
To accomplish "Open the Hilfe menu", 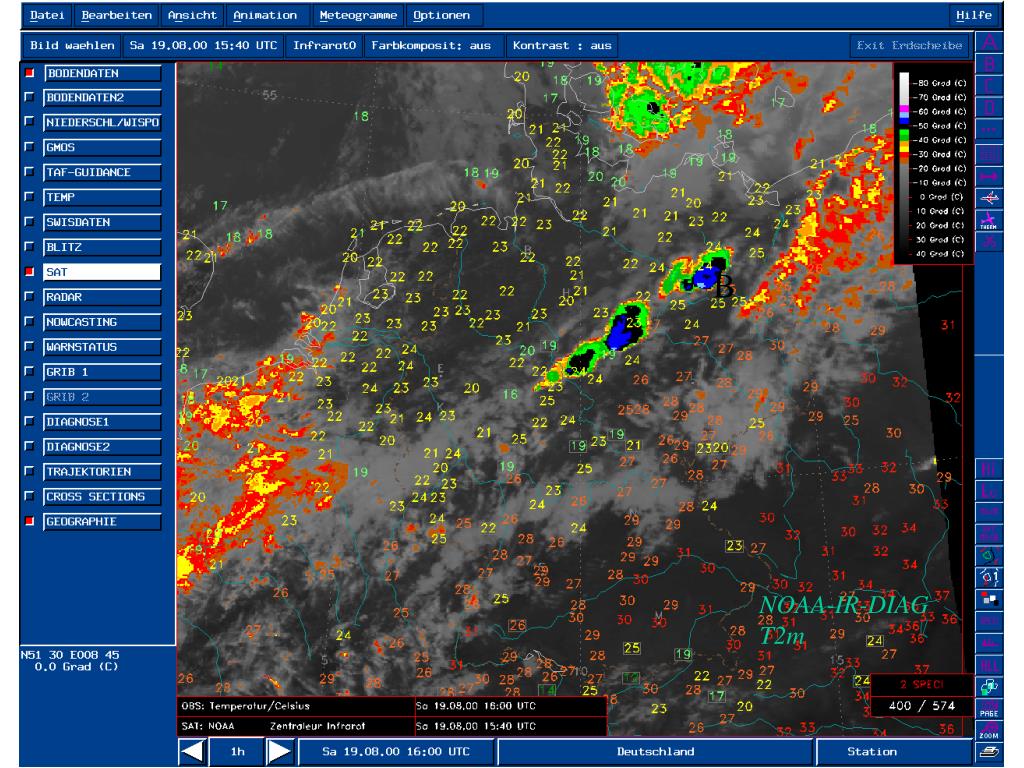I will (974, 15).
